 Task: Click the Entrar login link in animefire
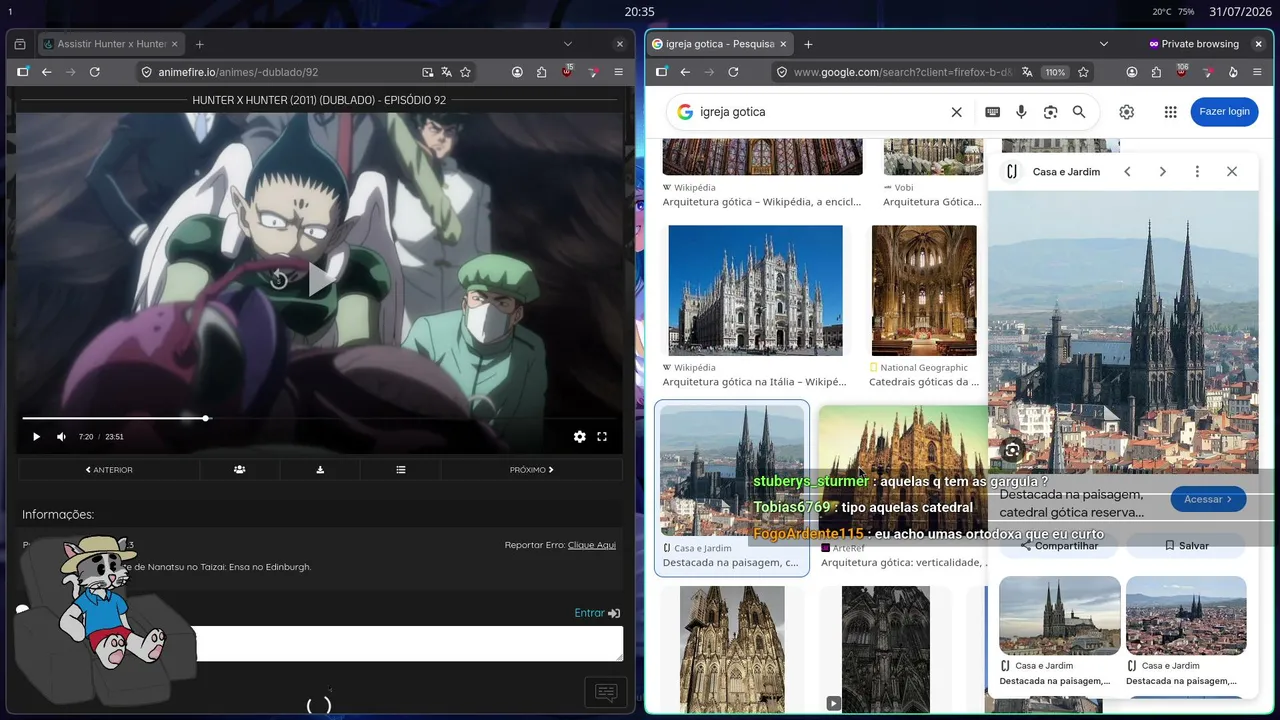597,613
